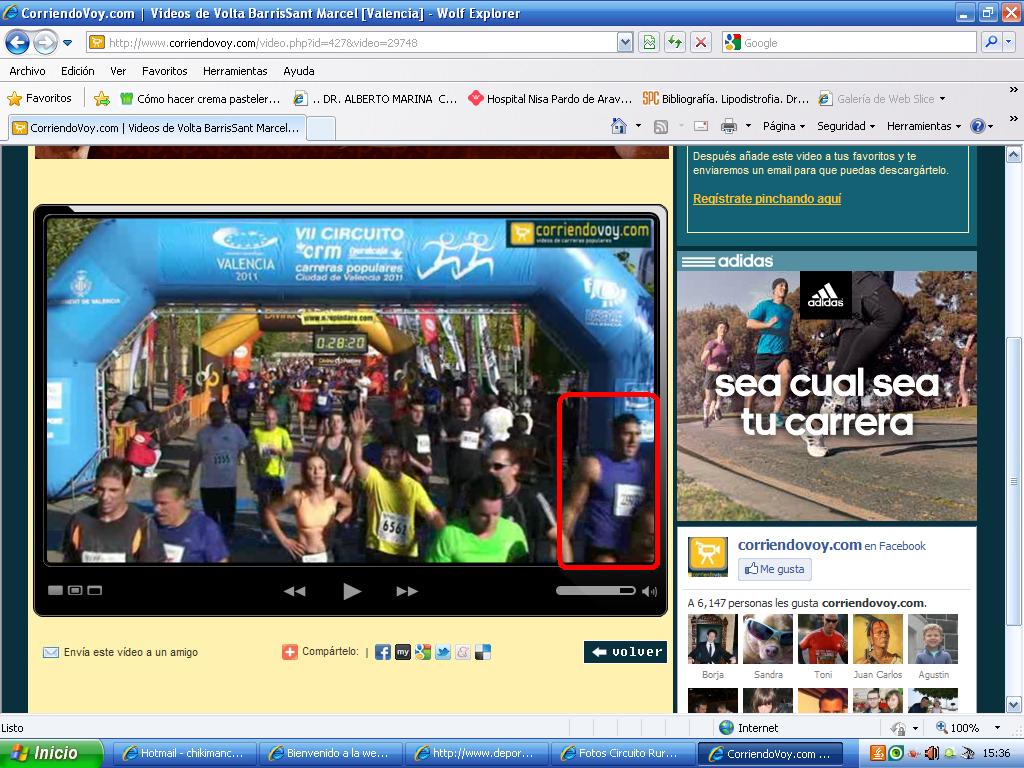Share video on MySpace

[x=403, y=652]
